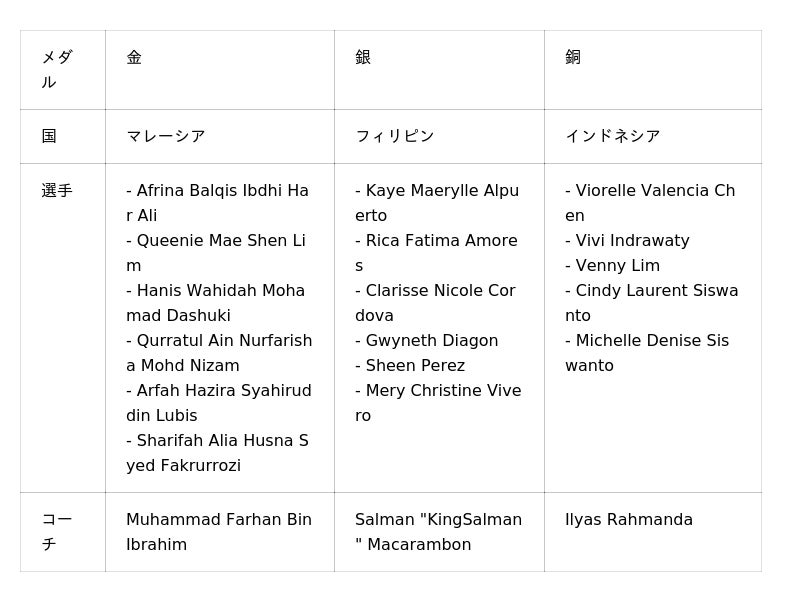Click the 選手 row label
The height and width of the screenshot is (602, 800).
57,191
